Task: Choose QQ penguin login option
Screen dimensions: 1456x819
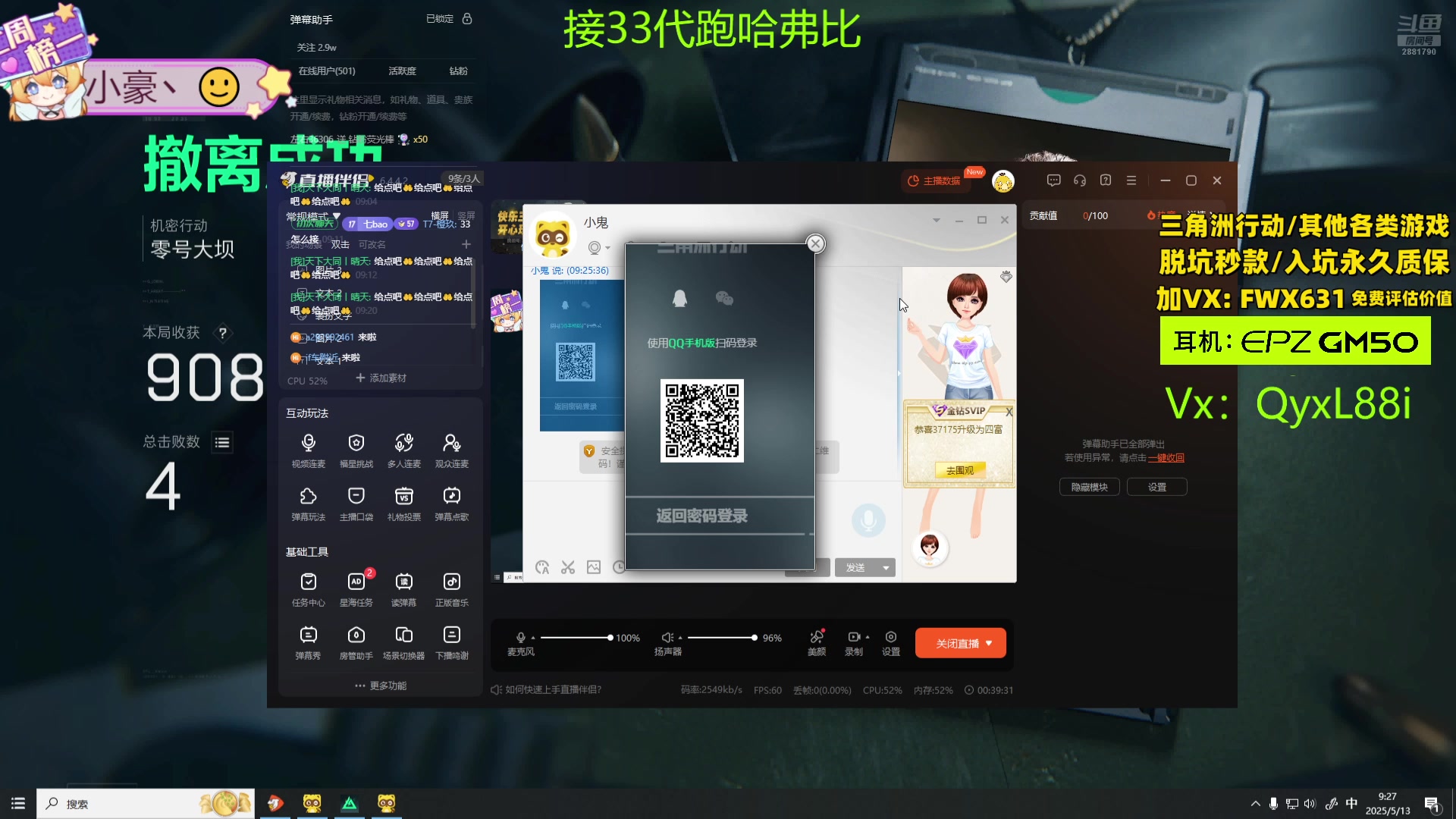Action: click(679, 298)
